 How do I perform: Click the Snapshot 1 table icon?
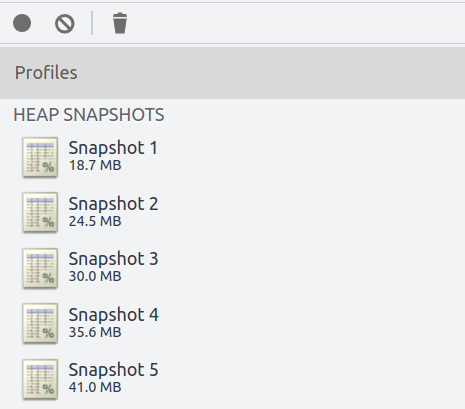click(40, 157)
